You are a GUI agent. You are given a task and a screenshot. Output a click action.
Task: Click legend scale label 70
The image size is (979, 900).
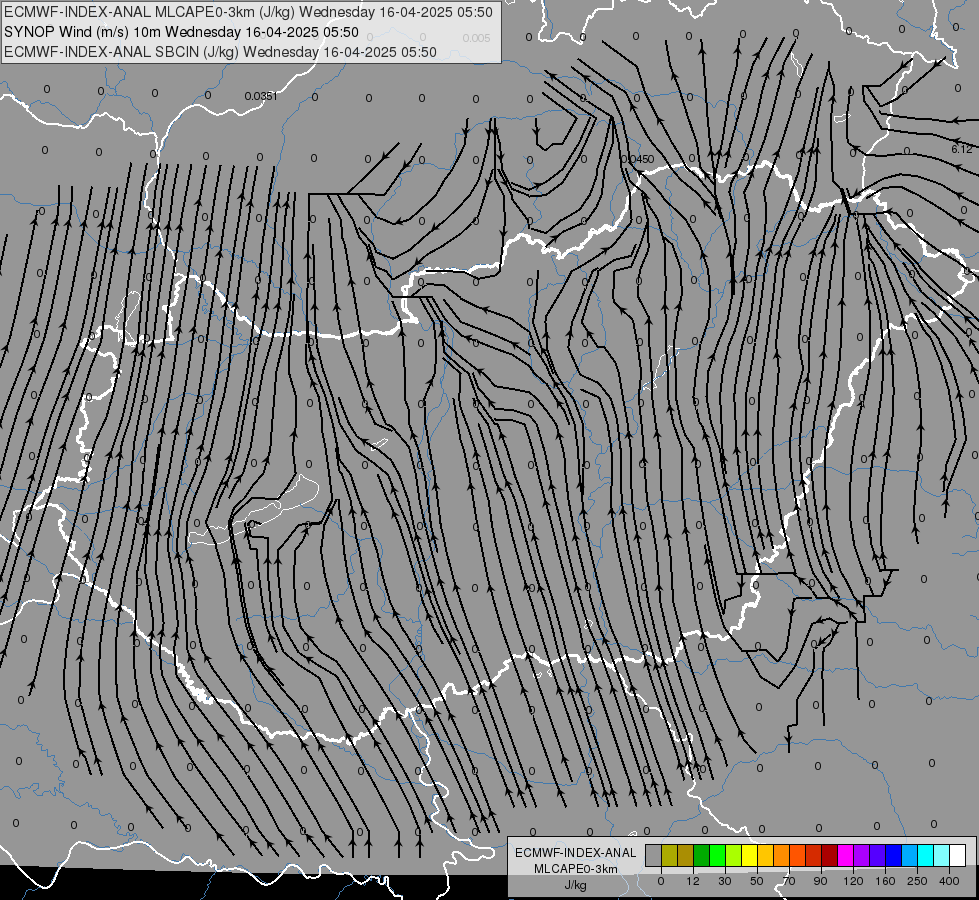click(789, 881)
